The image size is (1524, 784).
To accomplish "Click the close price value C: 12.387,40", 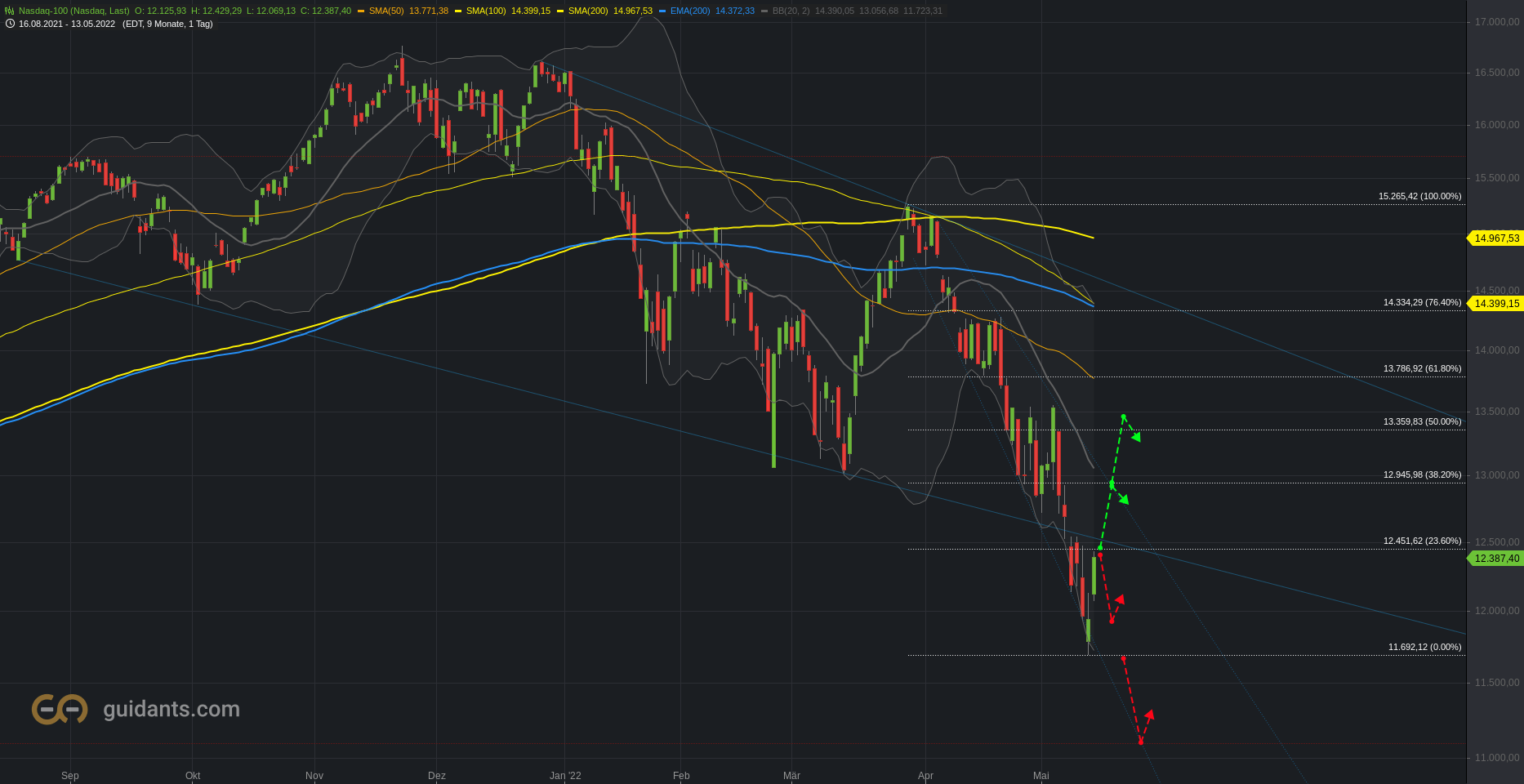I will pyautogui.click(x=326, y=11).
